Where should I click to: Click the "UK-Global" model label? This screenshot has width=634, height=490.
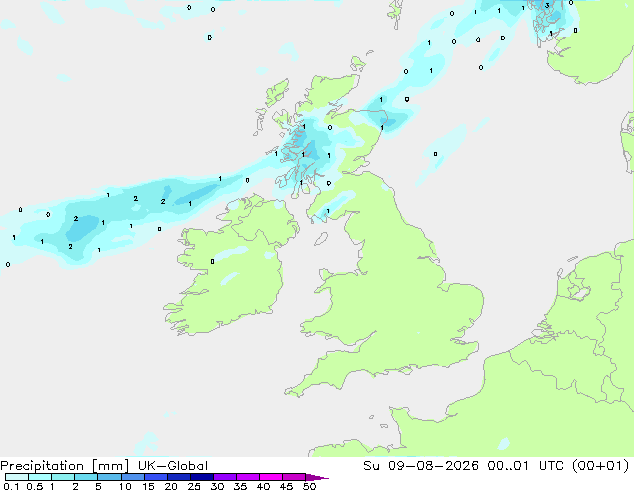173,466
